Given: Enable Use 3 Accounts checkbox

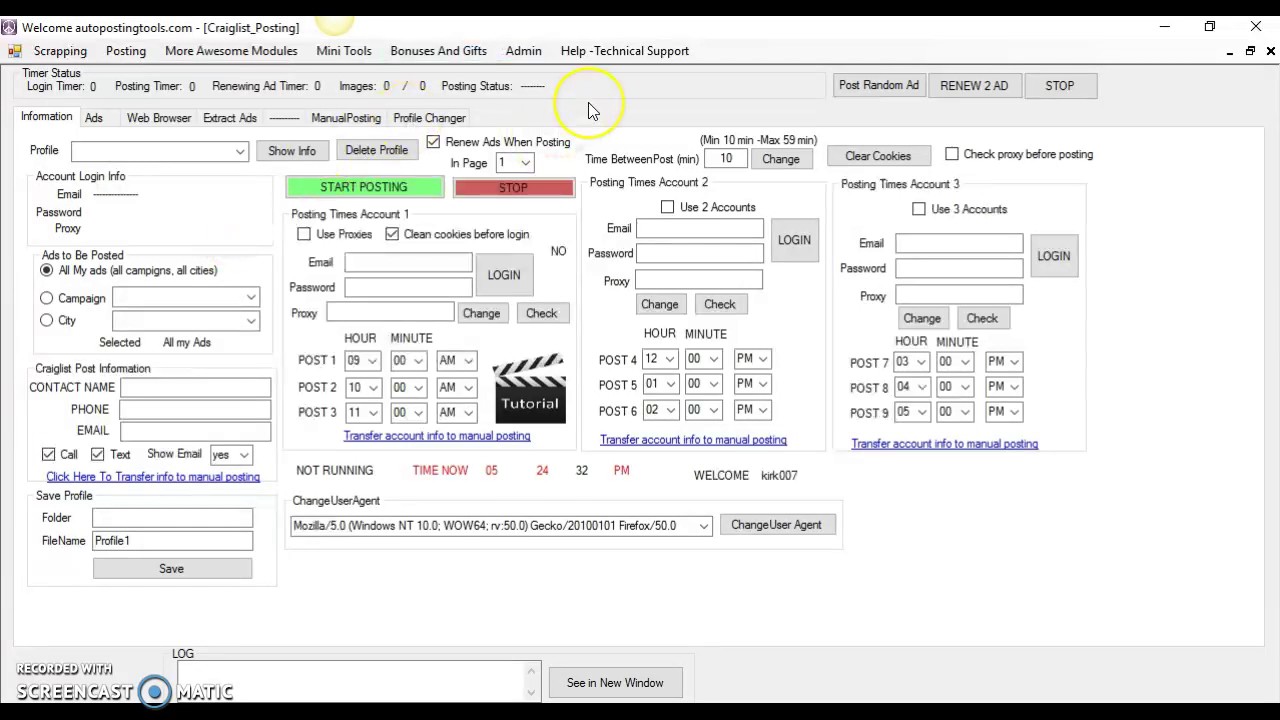Looking at the screenshot, I should [x=919, y=209].
